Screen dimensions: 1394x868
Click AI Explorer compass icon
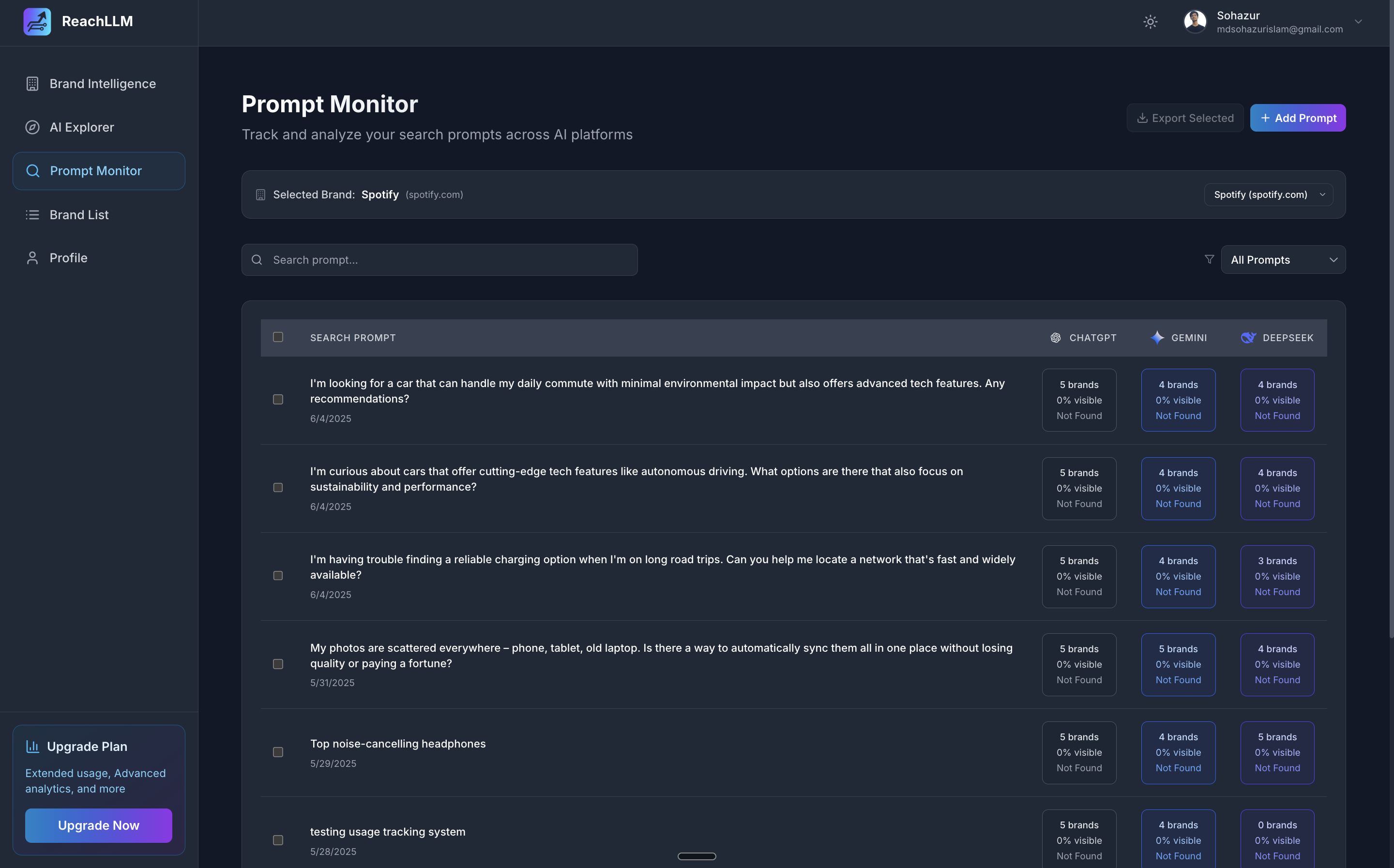coord(33,127)
